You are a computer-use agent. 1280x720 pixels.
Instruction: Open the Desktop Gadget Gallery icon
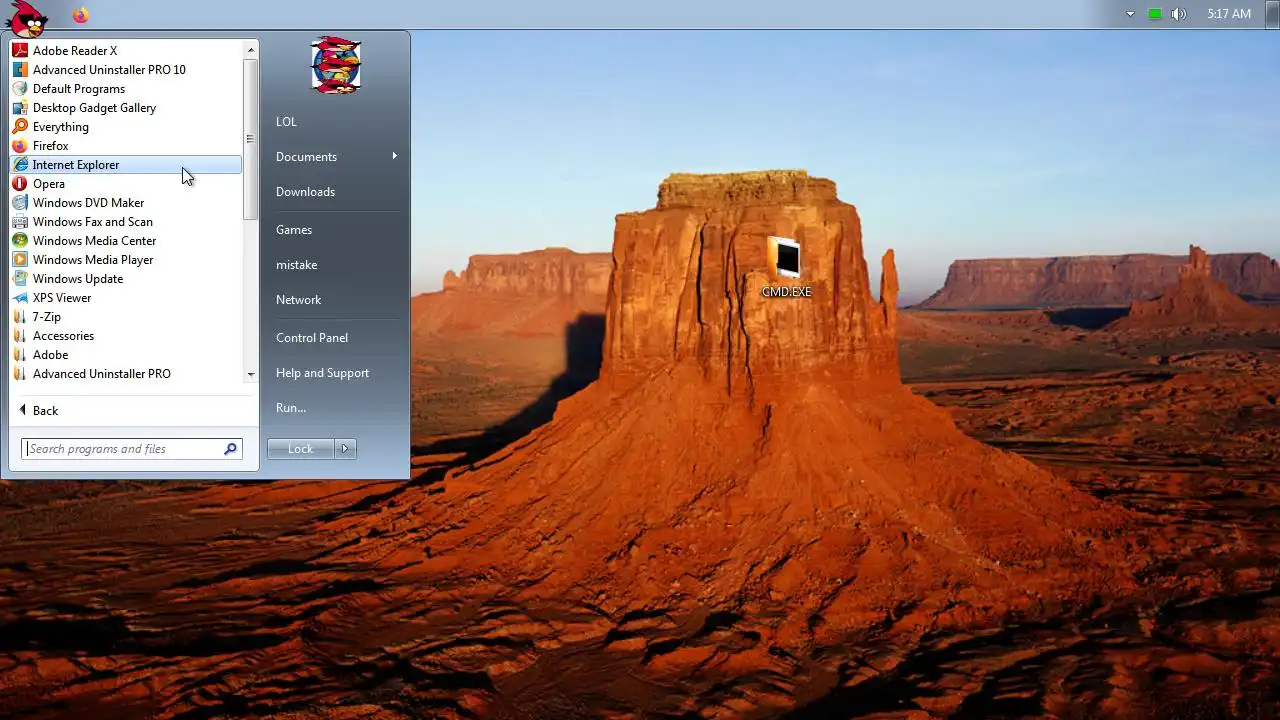(19, 107)
